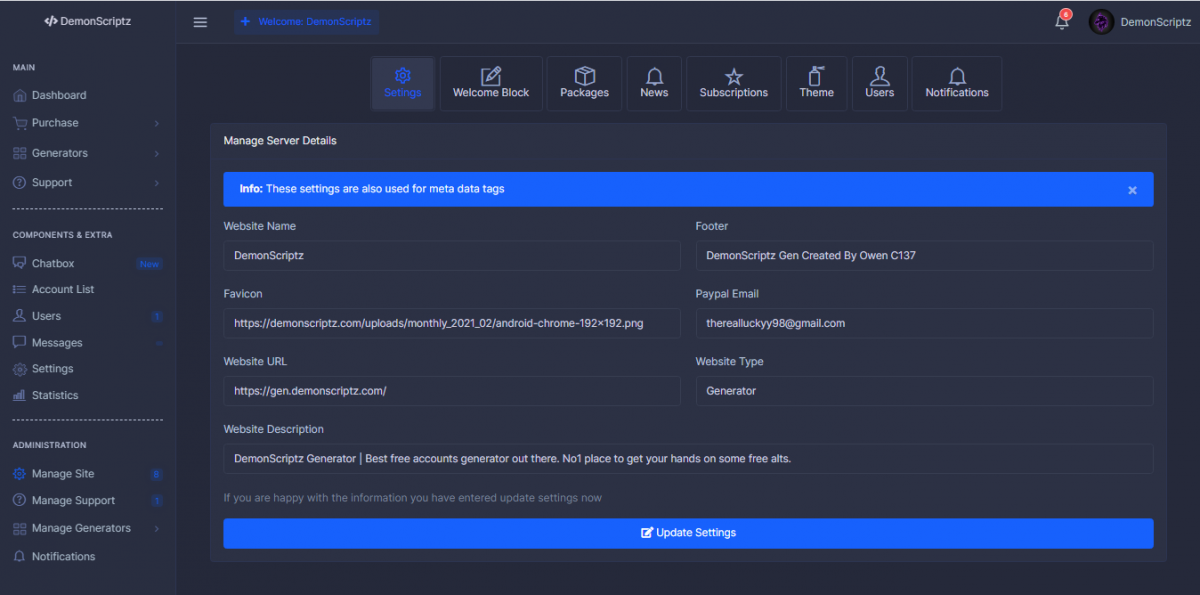Click the Website Name input field

(x=452, y=255)
